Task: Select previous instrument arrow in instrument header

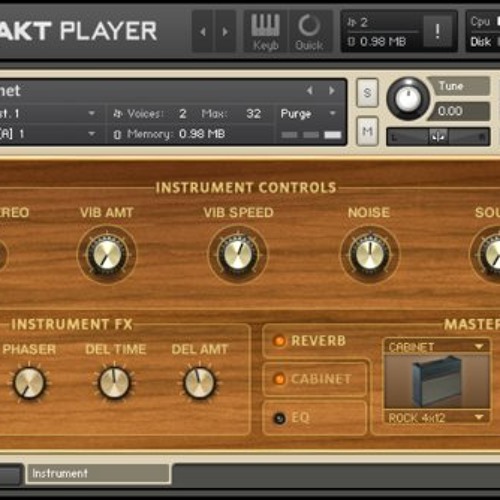Action: tap(310, 90)
